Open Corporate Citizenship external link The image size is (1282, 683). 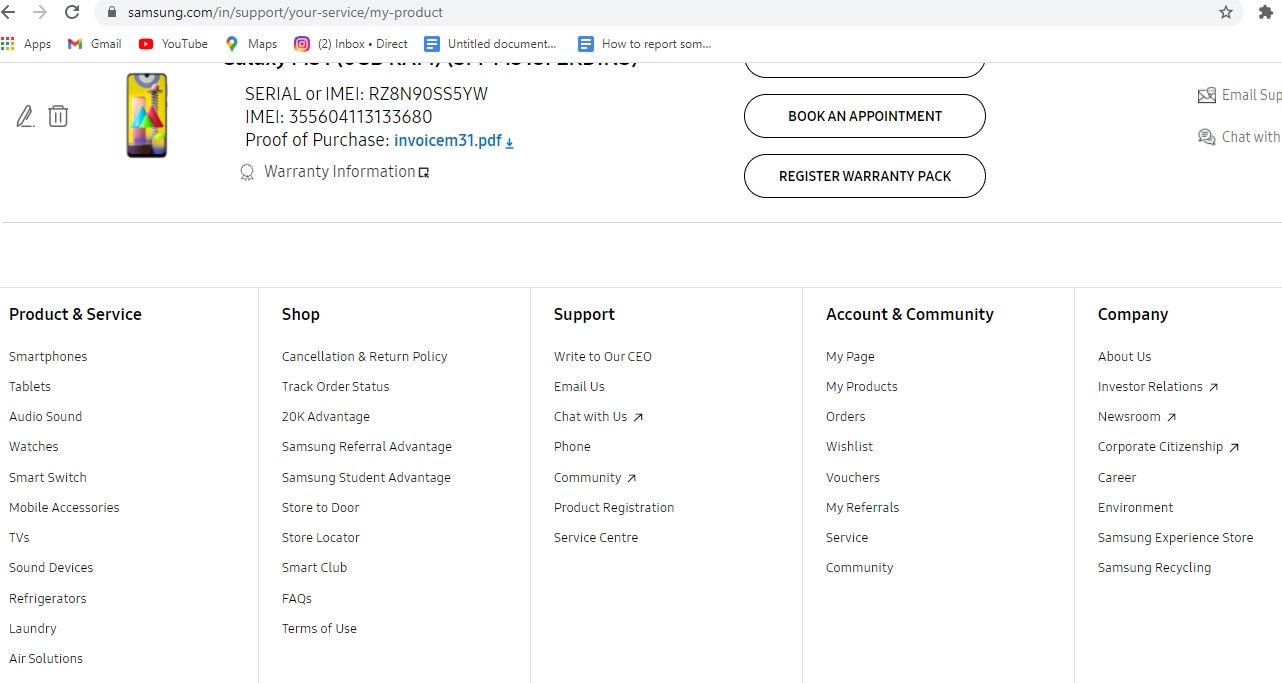pos(1169,447)
